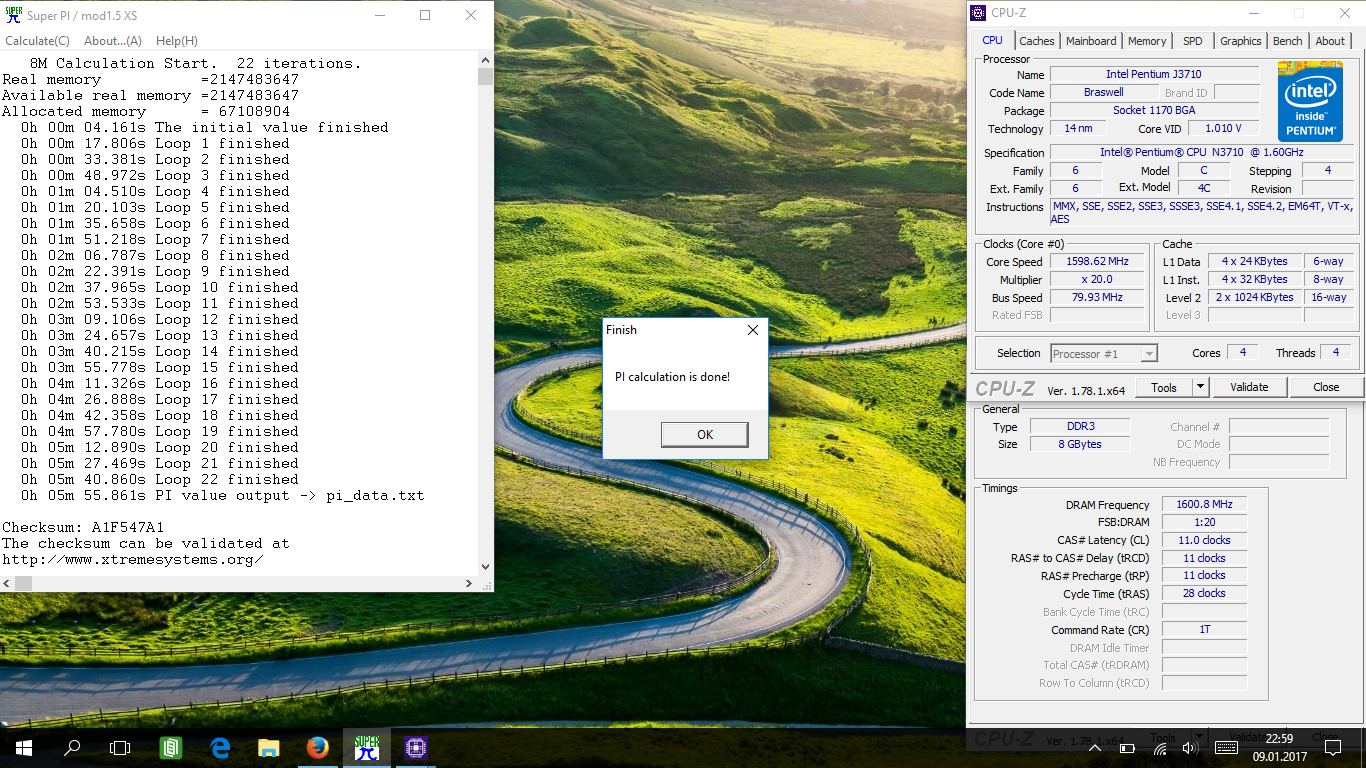Click Super PI horizontal scrollbar left arrow
The height and width of the screenshot is (768, 1366).
tap(8, 583)
